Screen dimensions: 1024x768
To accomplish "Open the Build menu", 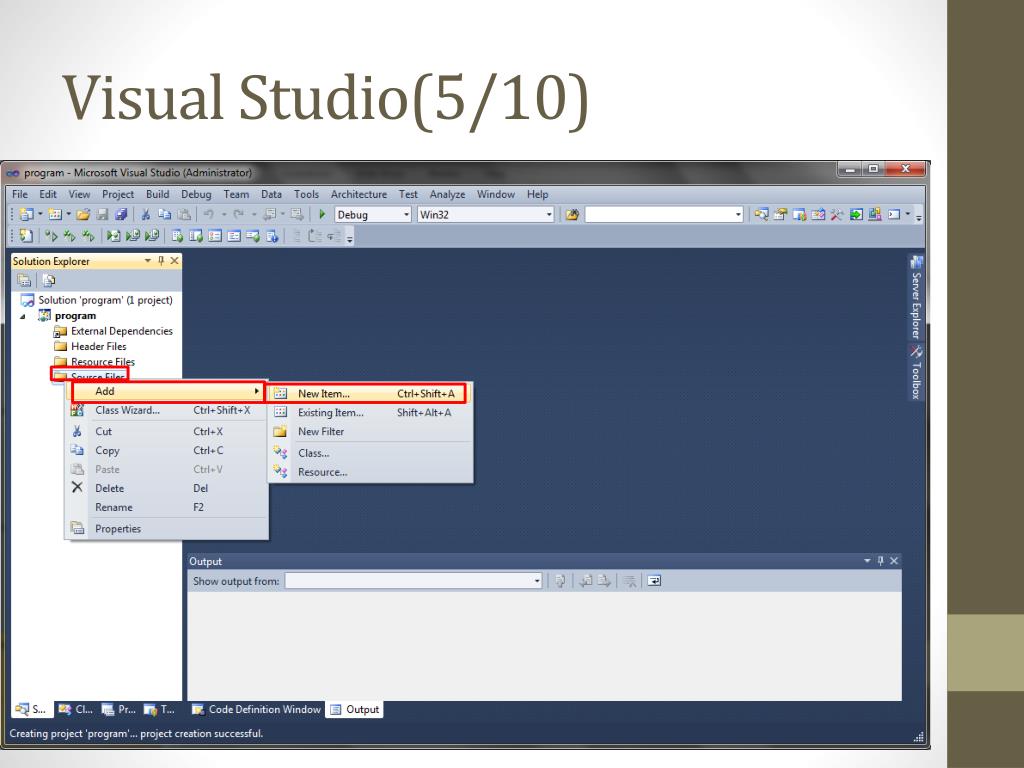I will [x=157, y=194].
